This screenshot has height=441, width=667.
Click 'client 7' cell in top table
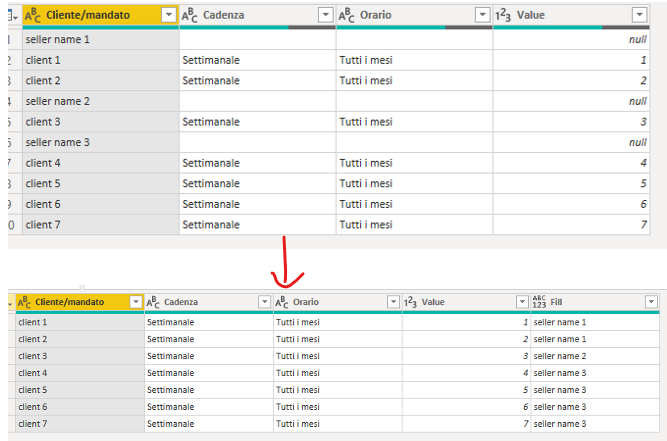[x=101, y=225]
